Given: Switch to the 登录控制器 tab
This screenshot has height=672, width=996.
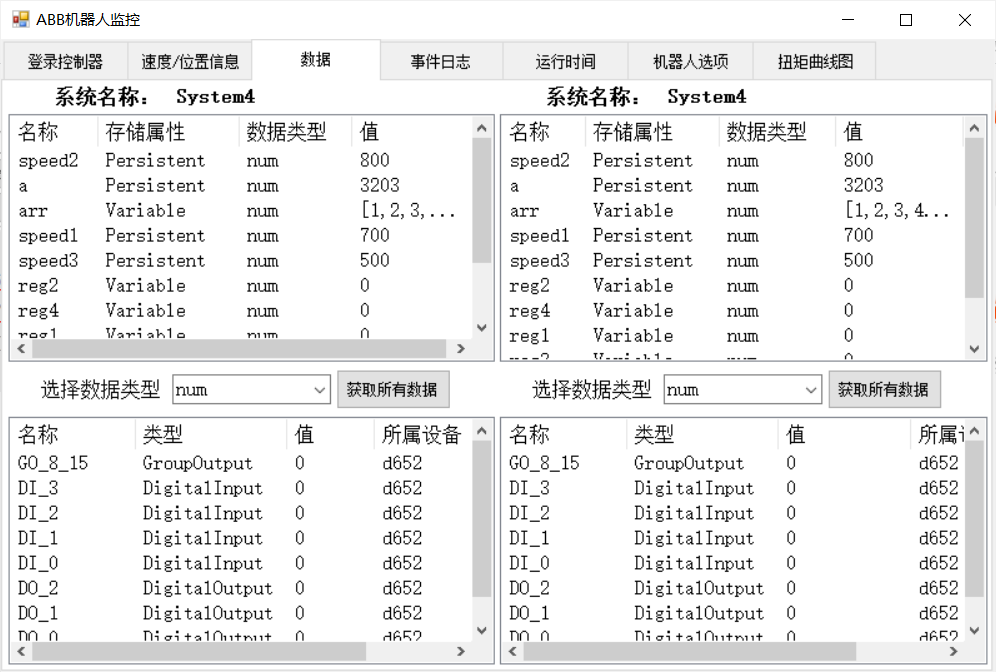Looking at the screenshot, I should coord(64,61).
